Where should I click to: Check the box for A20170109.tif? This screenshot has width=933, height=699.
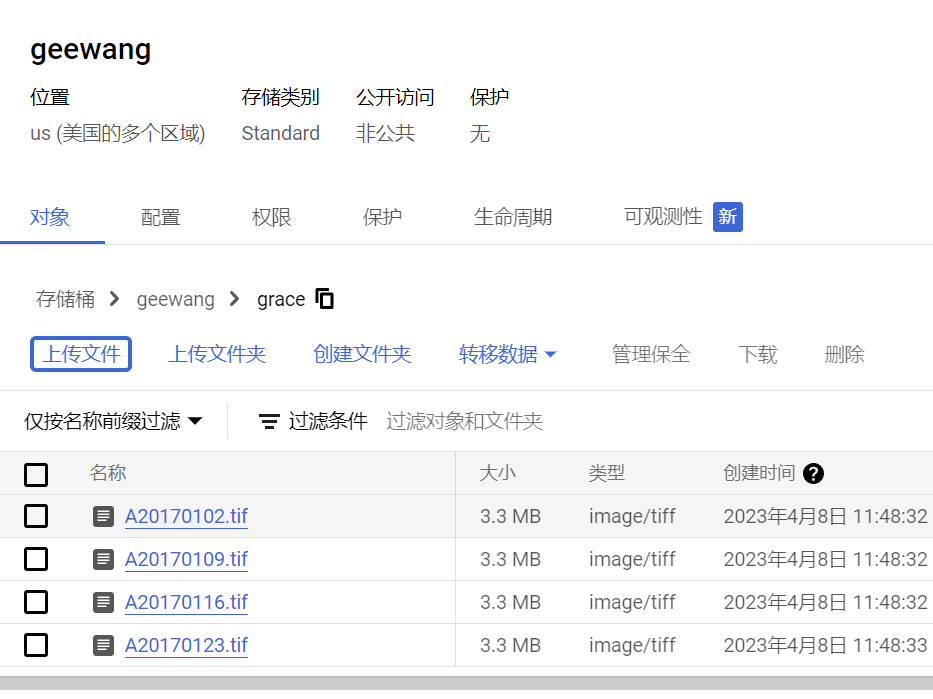(x=36, y=559)
